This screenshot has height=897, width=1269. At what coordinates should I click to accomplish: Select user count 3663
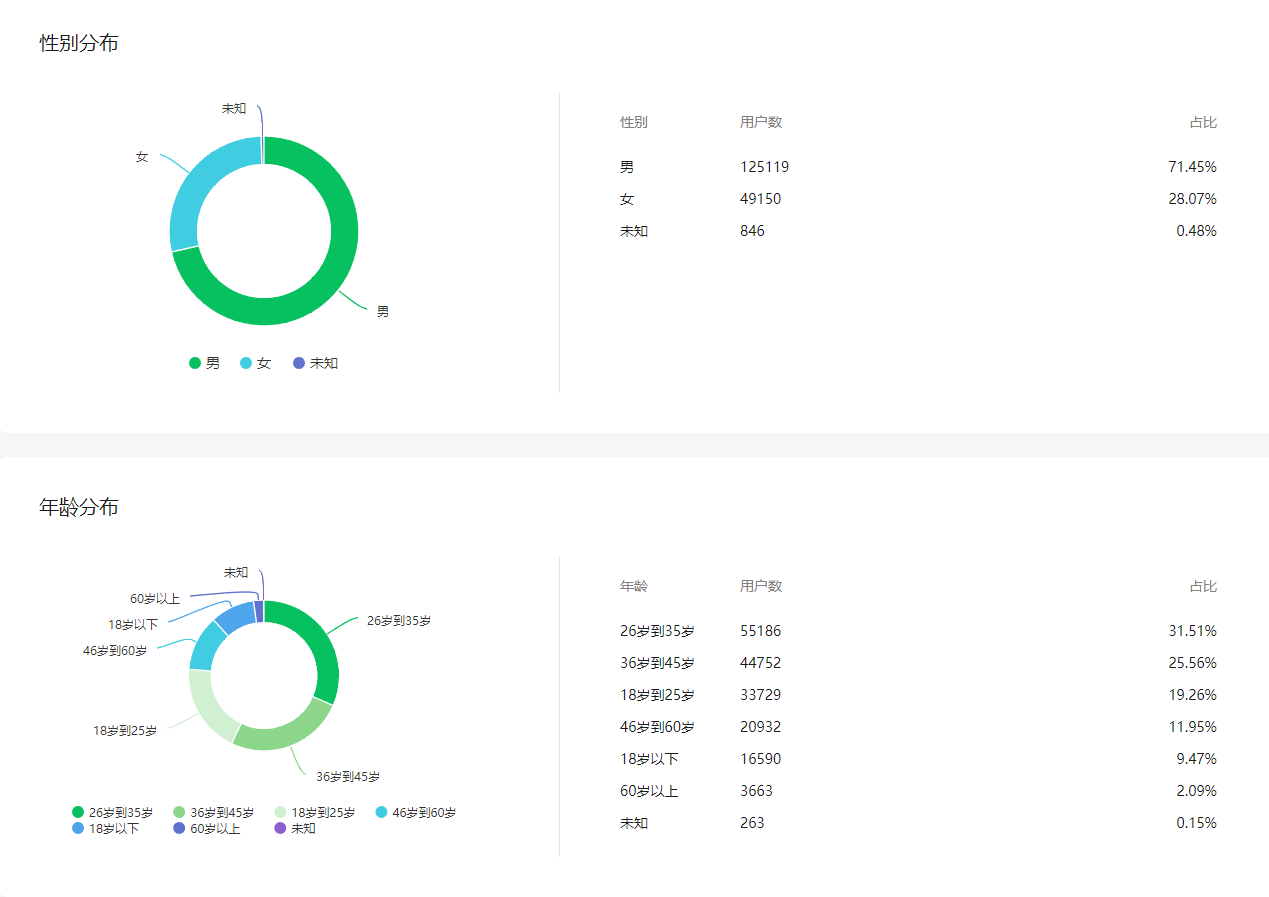pyautogui.click(x=757, y=791)
